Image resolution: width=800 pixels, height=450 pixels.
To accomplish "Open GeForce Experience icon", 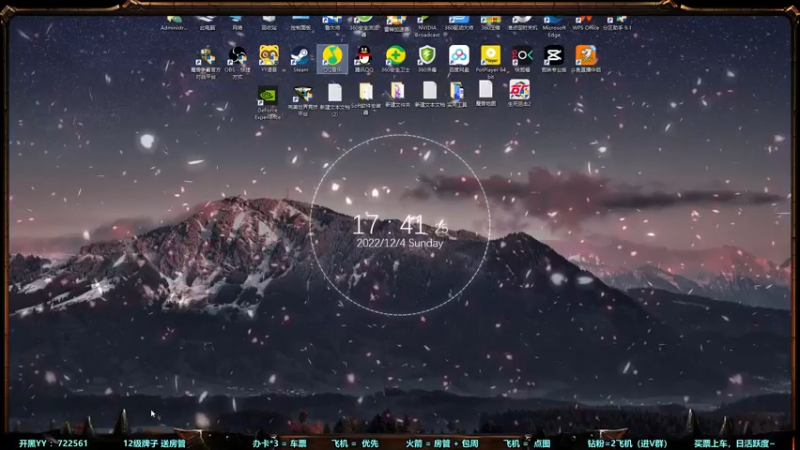I will (267, 103).
